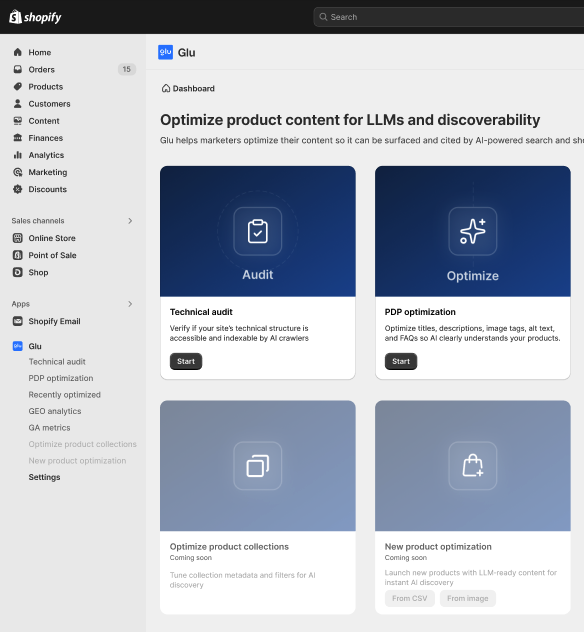Open GA metrics sub-item
This screenshot has height=632, width=584.
click(x=49, y=428)
